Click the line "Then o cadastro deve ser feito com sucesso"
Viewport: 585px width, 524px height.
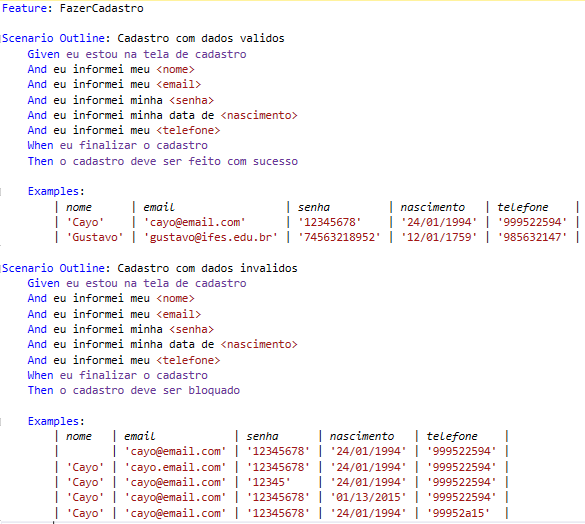coord(163,162)
